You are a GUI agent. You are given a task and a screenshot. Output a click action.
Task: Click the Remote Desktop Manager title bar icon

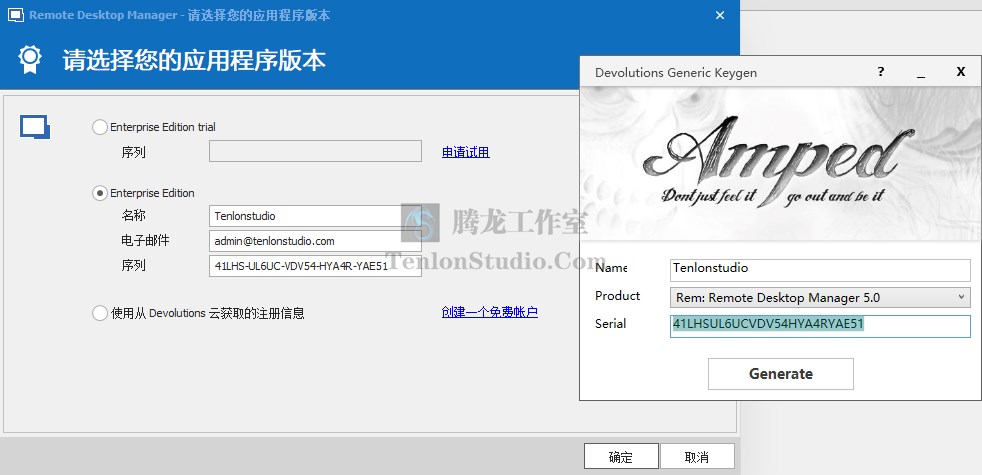[x=16, y=15]
